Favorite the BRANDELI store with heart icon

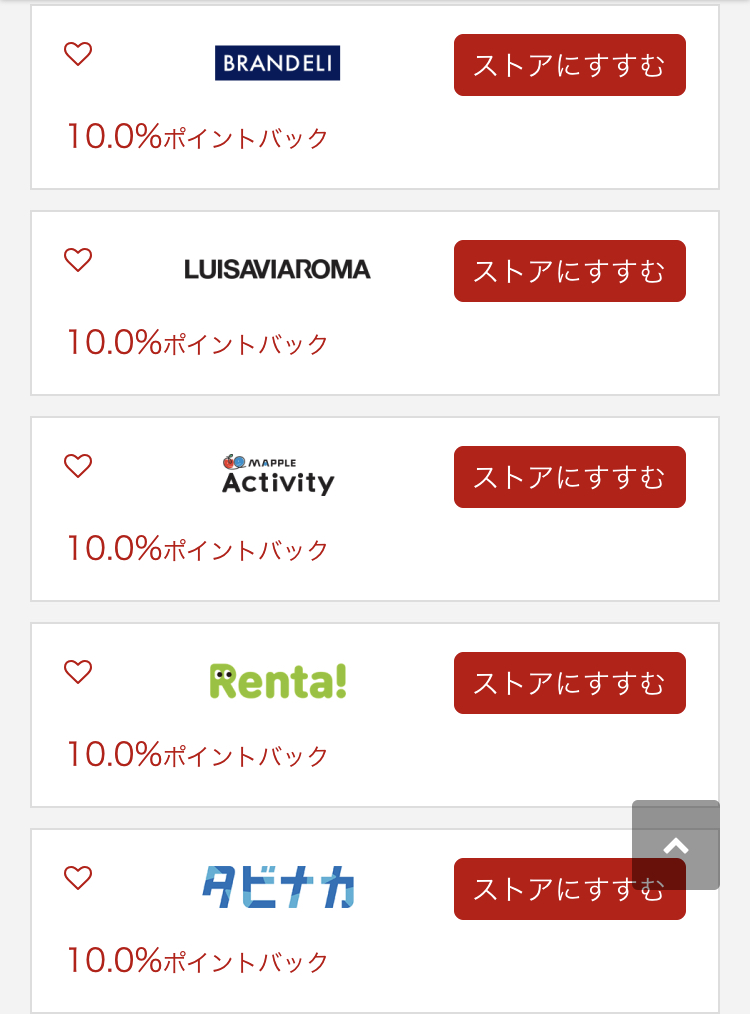[x=78, y=54]
